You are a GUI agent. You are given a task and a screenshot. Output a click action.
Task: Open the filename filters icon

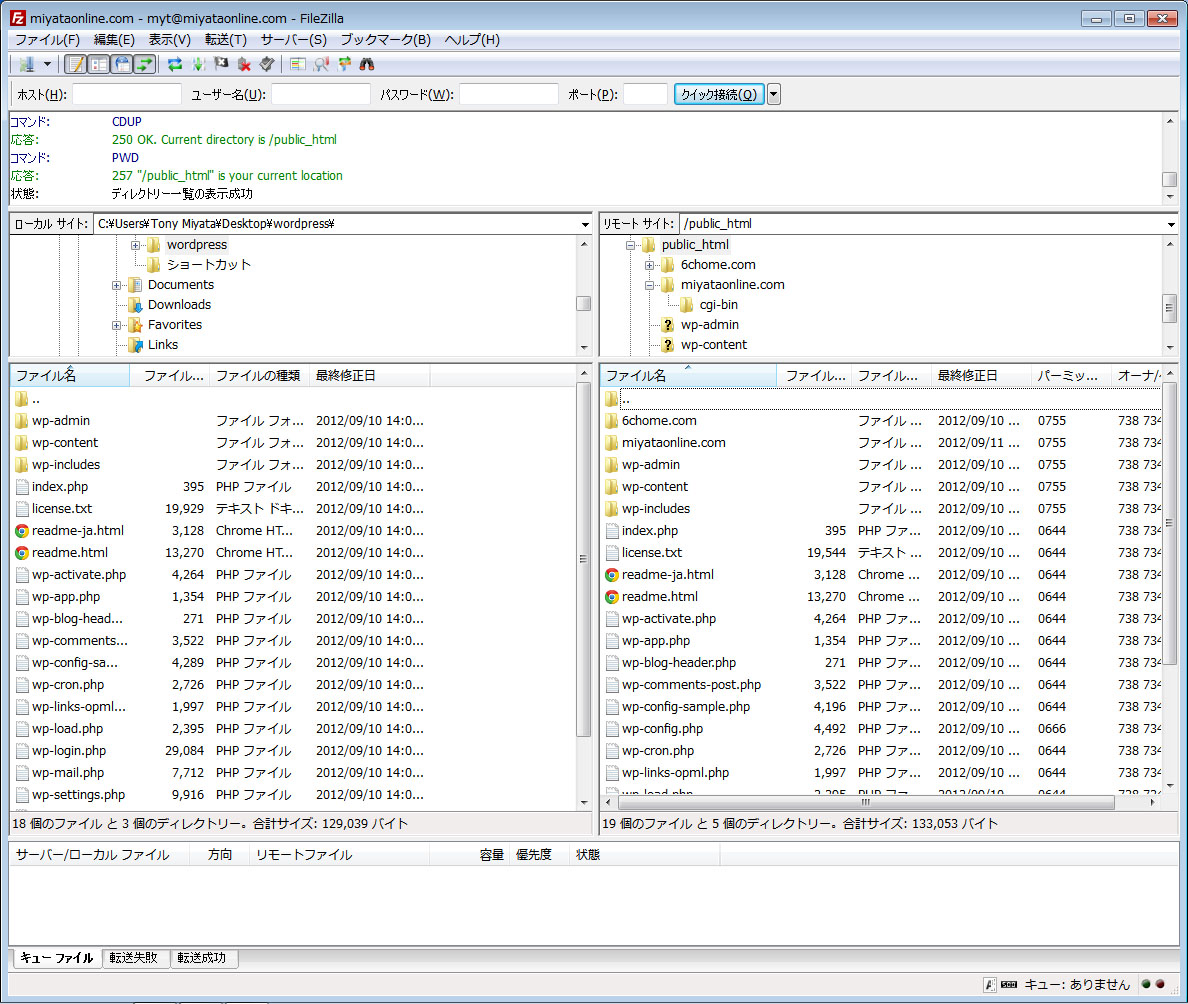pyautogui.click(x=298, y=64)
